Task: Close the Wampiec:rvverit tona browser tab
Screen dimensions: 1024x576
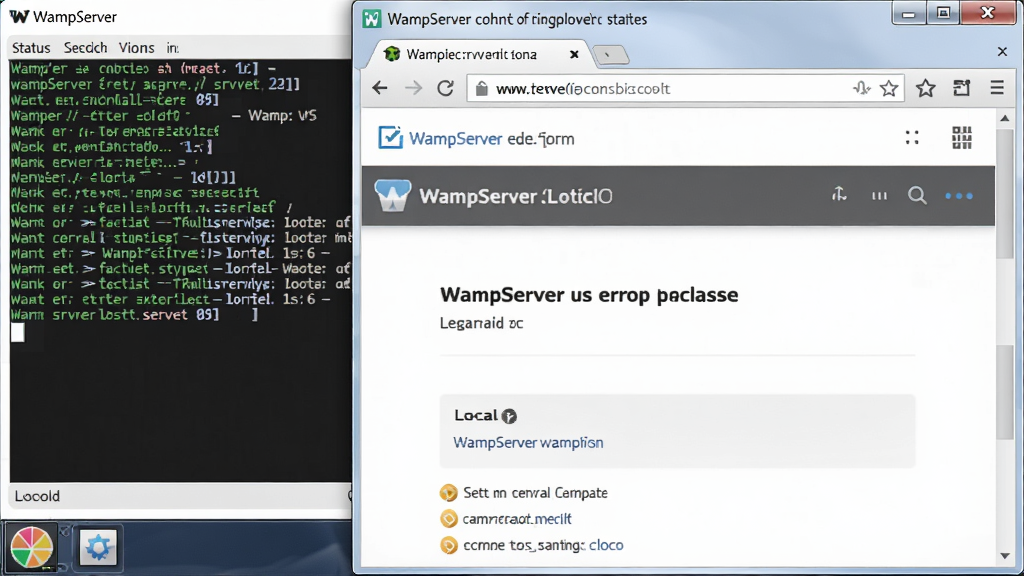Action: point(574,54)
